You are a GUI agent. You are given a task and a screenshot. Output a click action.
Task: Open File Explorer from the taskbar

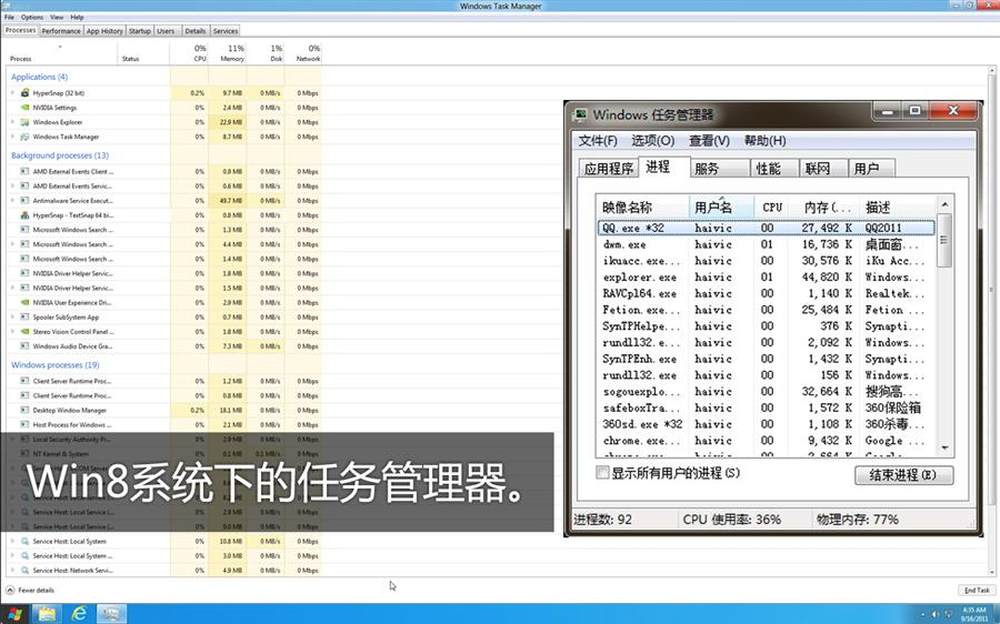tap(47, 614)
